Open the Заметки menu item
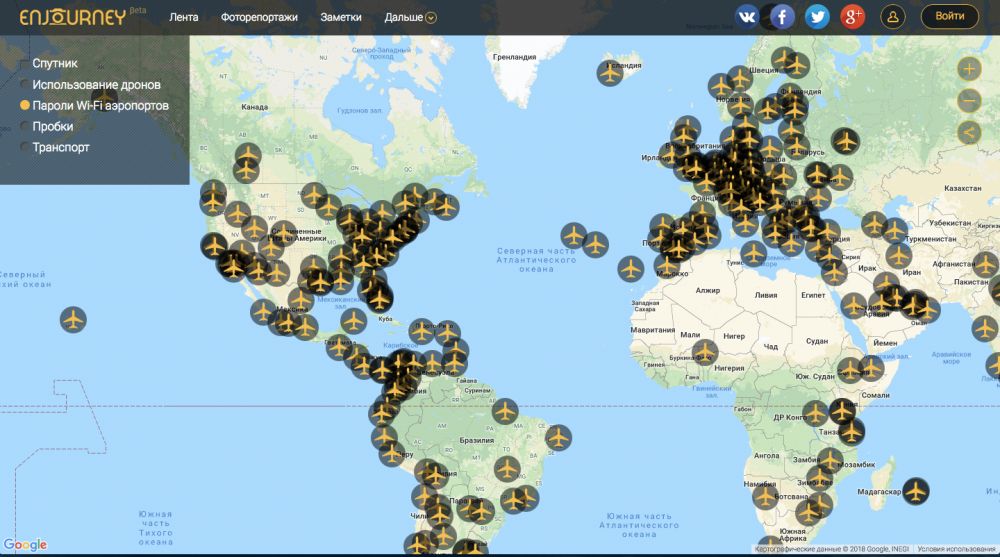Screen dimensions: 1000x557 [341, 17]
